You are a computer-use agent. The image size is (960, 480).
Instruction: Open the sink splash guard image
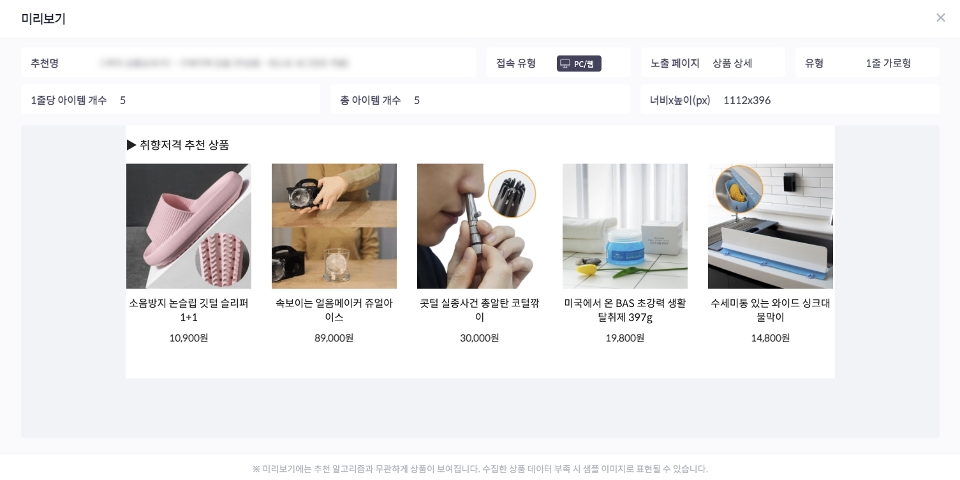[770, 226]
